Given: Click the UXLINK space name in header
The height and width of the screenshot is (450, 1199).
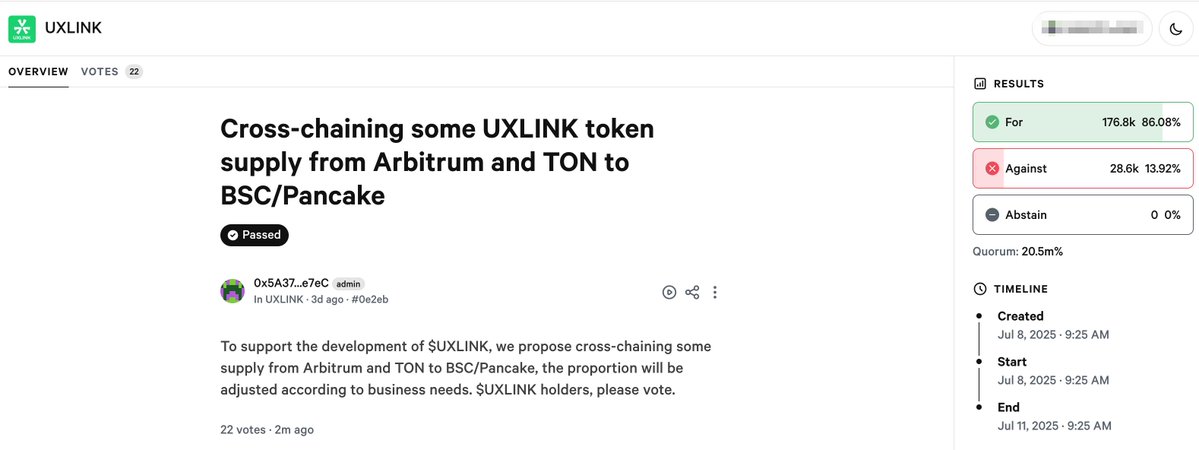Looking at the screenshot, I should point(73,28).
